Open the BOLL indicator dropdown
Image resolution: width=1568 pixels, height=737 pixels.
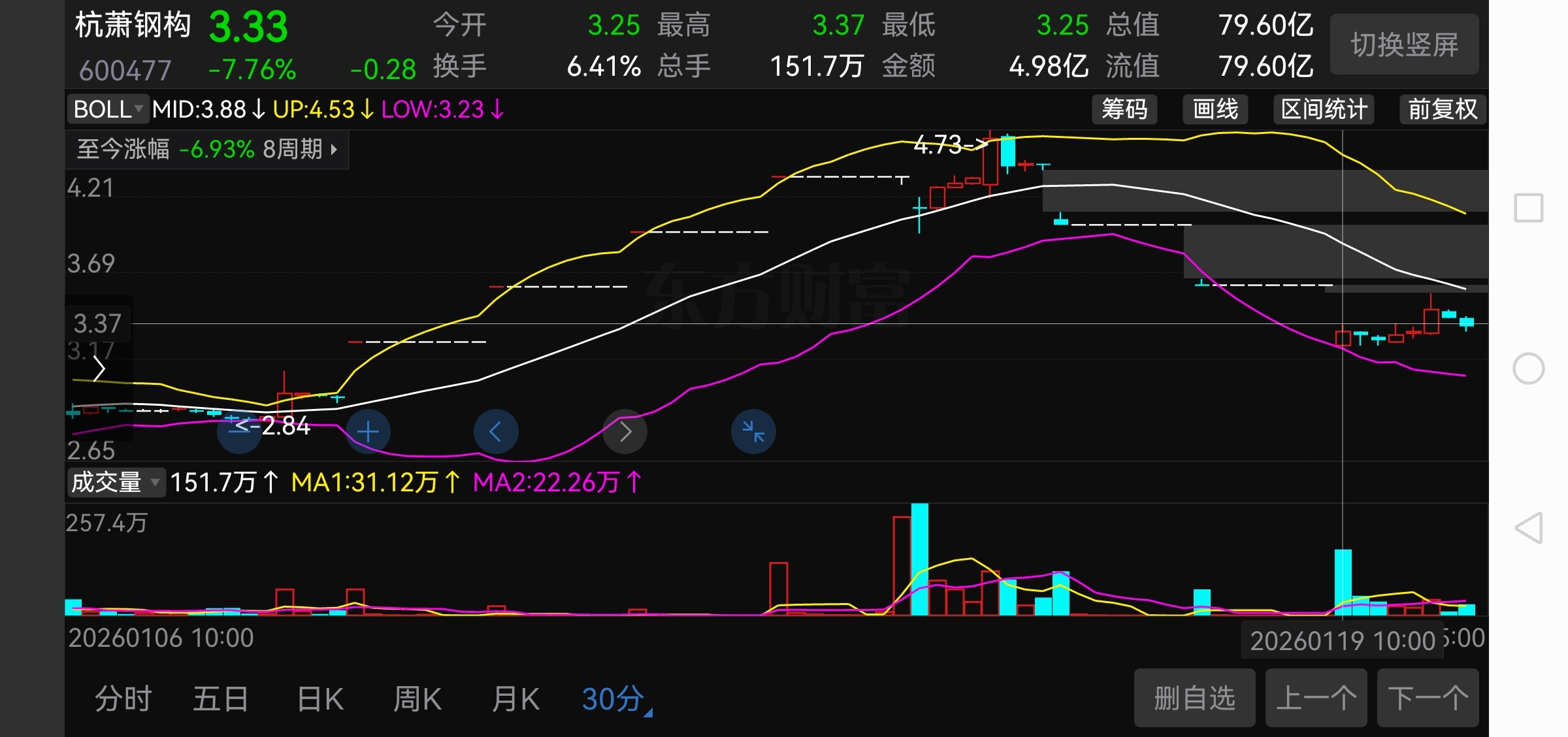(x=108, y=109)
